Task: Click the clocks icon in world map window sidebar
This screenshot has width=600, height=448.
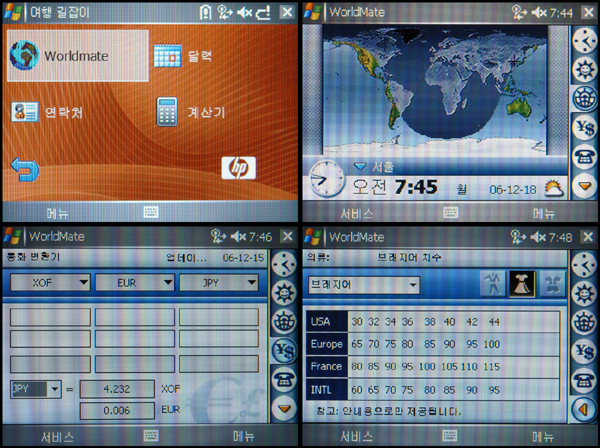Action: [x=584, y=41]
